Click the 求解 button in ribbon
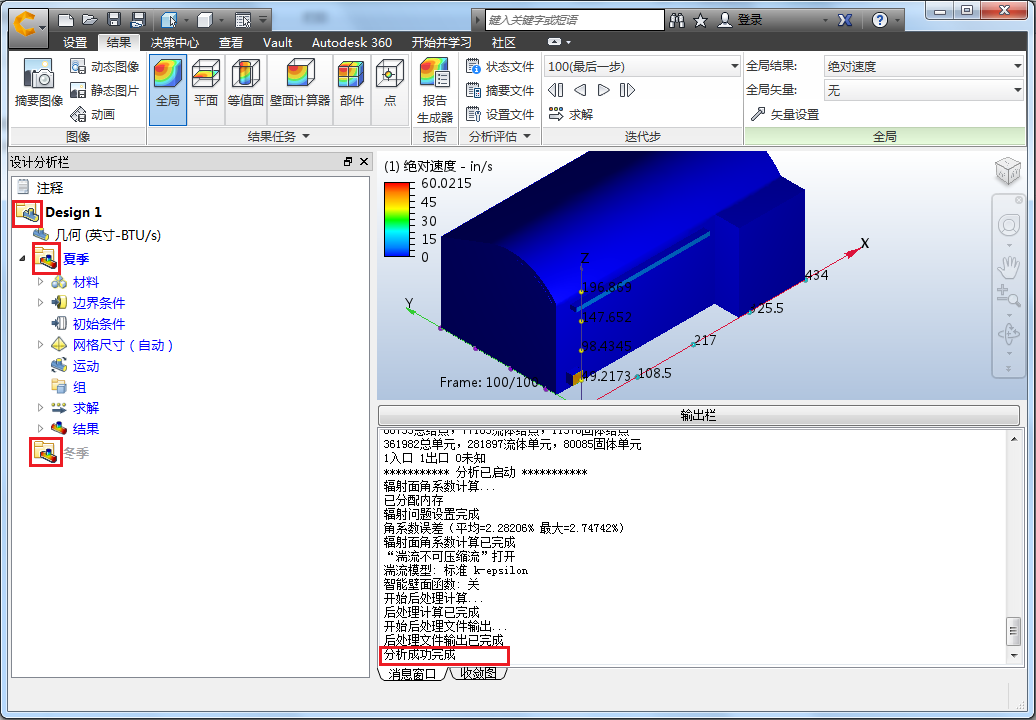The width and height of the screenshot is (1036, 720). (571, 114)
